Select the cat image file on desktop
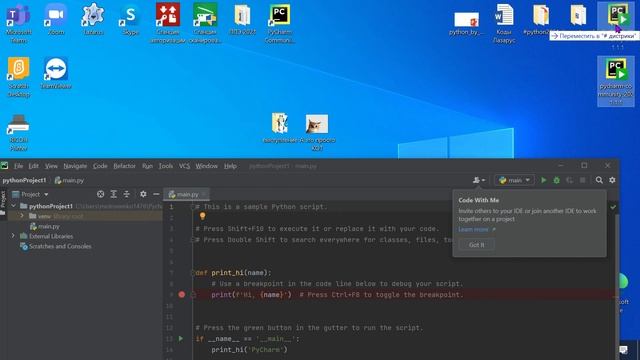 click(317, 132)
